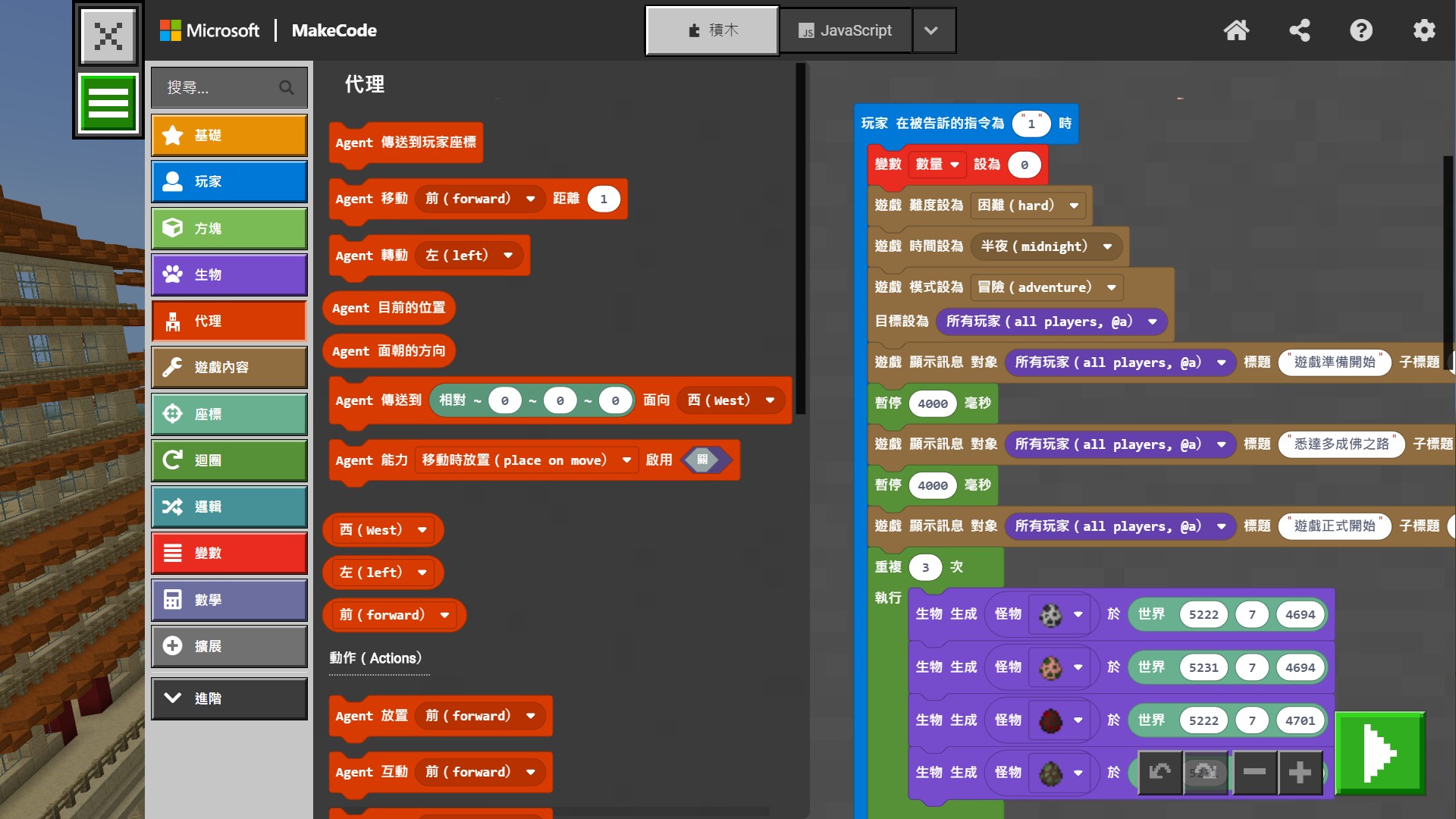
Task: Open the 變數 variables category
Action: click(x=229, y=553)
